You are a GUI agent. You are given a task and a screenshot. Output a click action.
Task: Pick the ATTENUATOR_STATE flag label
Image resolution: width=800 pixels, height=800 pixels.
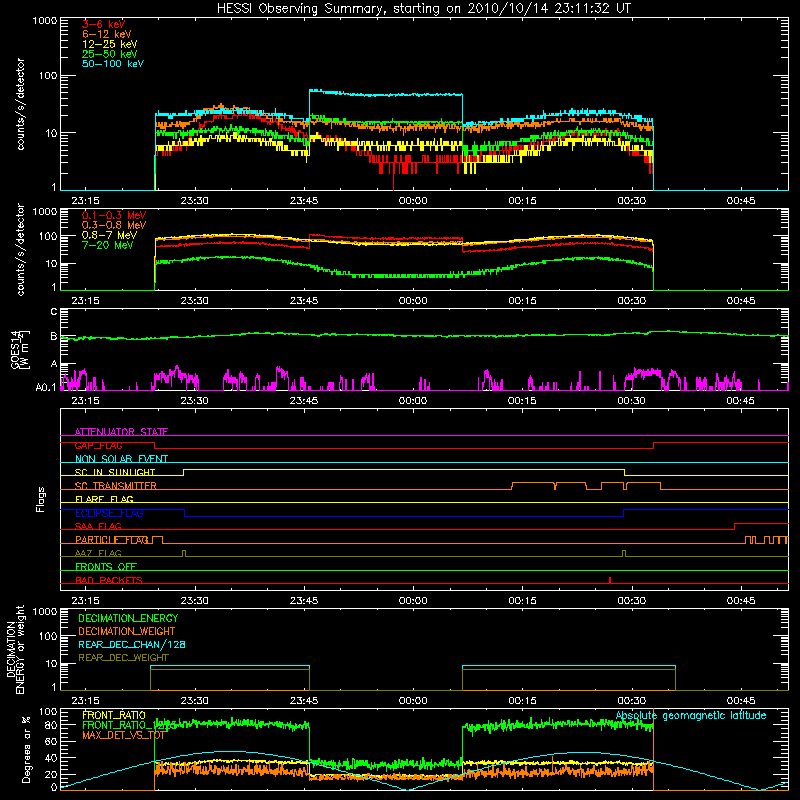(x=121, y=432)
